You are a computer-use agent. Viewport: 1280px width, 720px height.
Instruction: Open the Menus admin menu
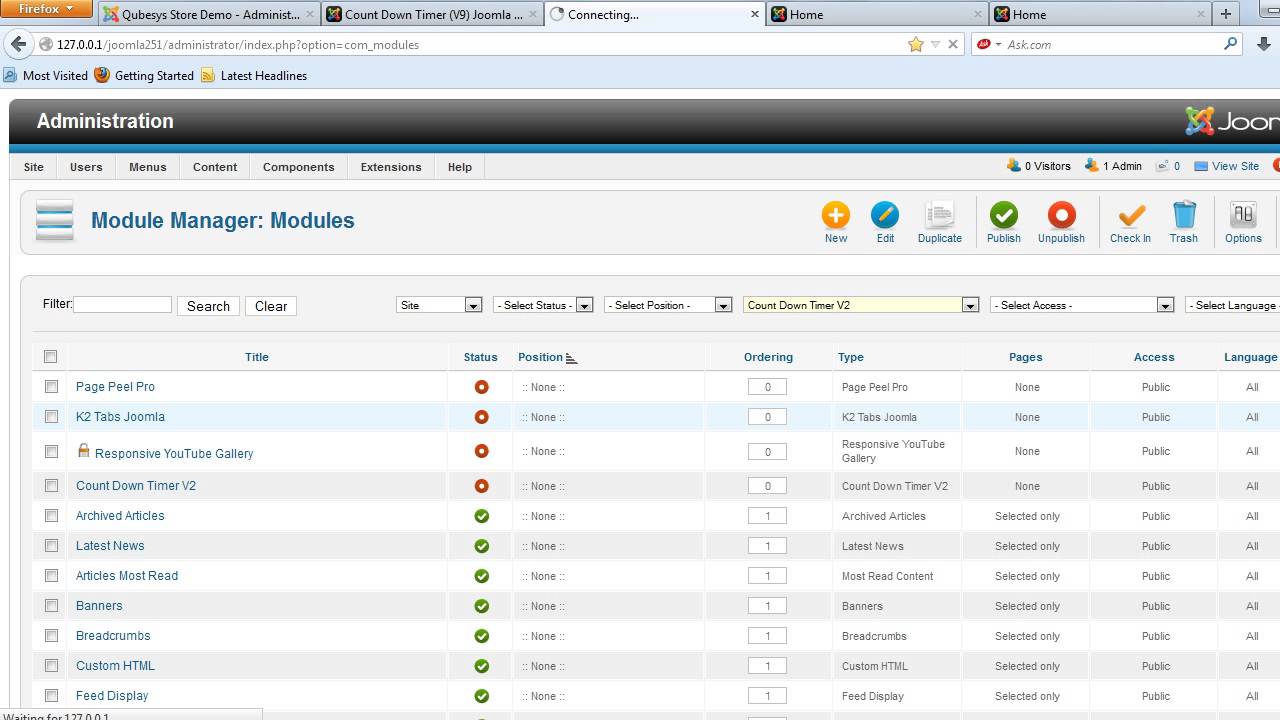tap(148, 167)
